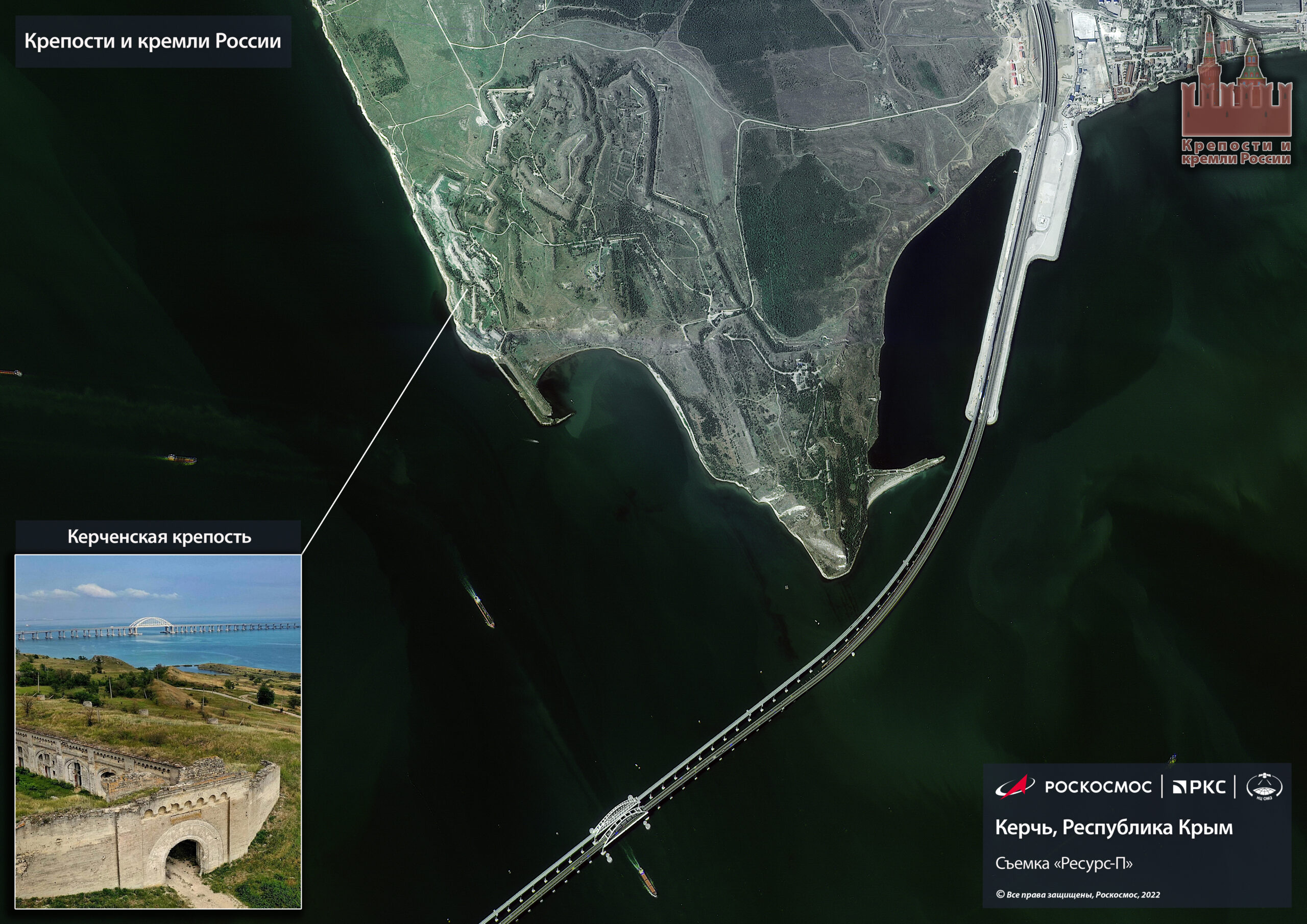Click the 'Съемка «Ресурс-П»' text
The image size is (1307, 924).
[x=1063, y=863]
